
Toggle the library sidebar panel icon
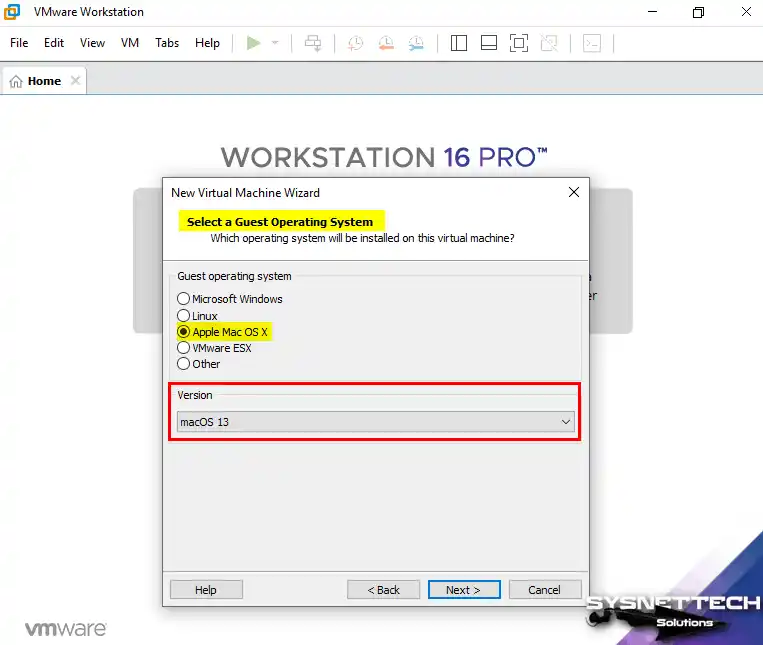pyautogui.click(x=459, y=43)
